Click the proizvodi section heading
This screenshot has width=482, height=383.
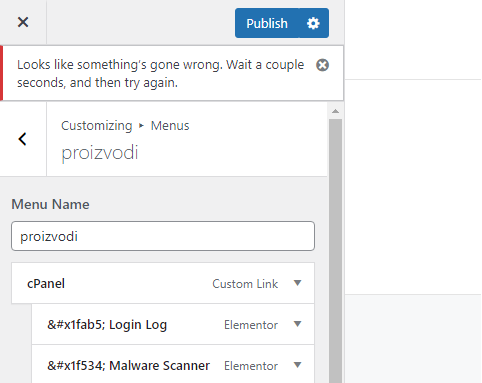coord(100,153)
